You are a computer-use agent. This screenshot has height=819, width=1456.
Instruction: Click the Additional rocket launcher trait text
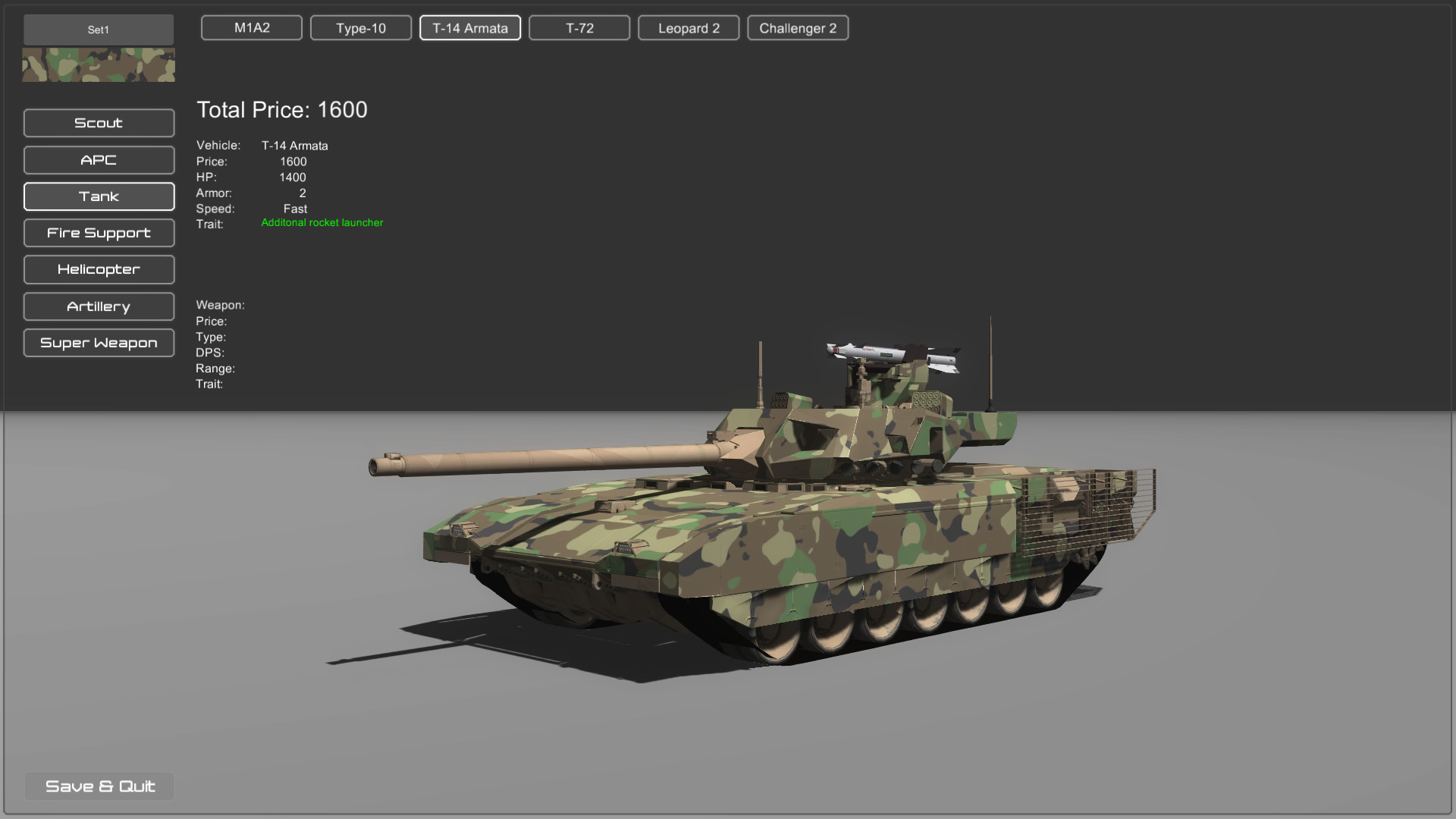(x=321, y=222)
